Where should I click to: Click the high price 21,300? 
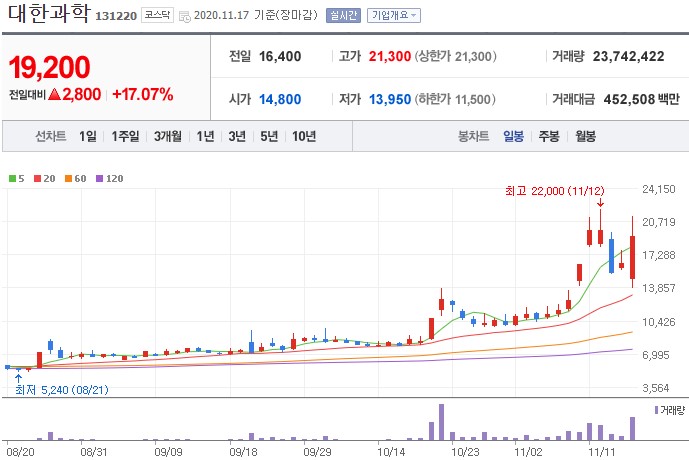coord(389,56)
